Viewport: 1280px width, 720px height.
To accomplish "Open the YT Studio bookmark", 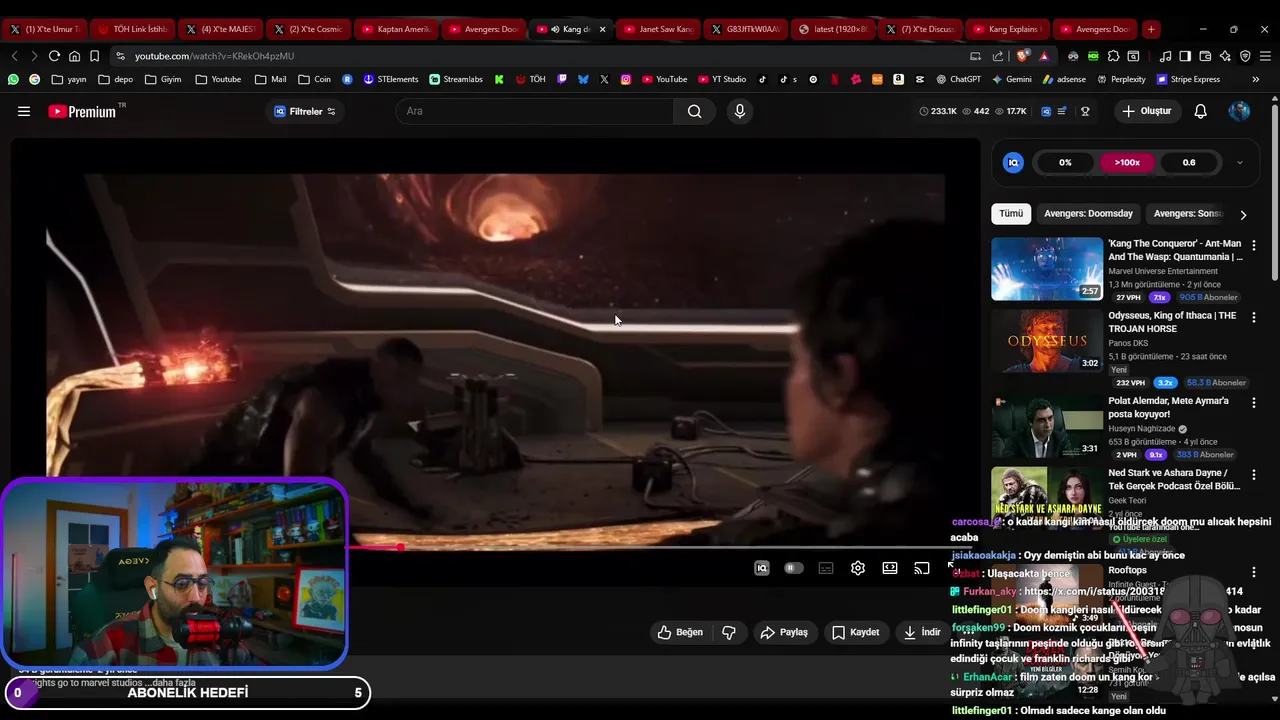I will [x=720, y=79].
